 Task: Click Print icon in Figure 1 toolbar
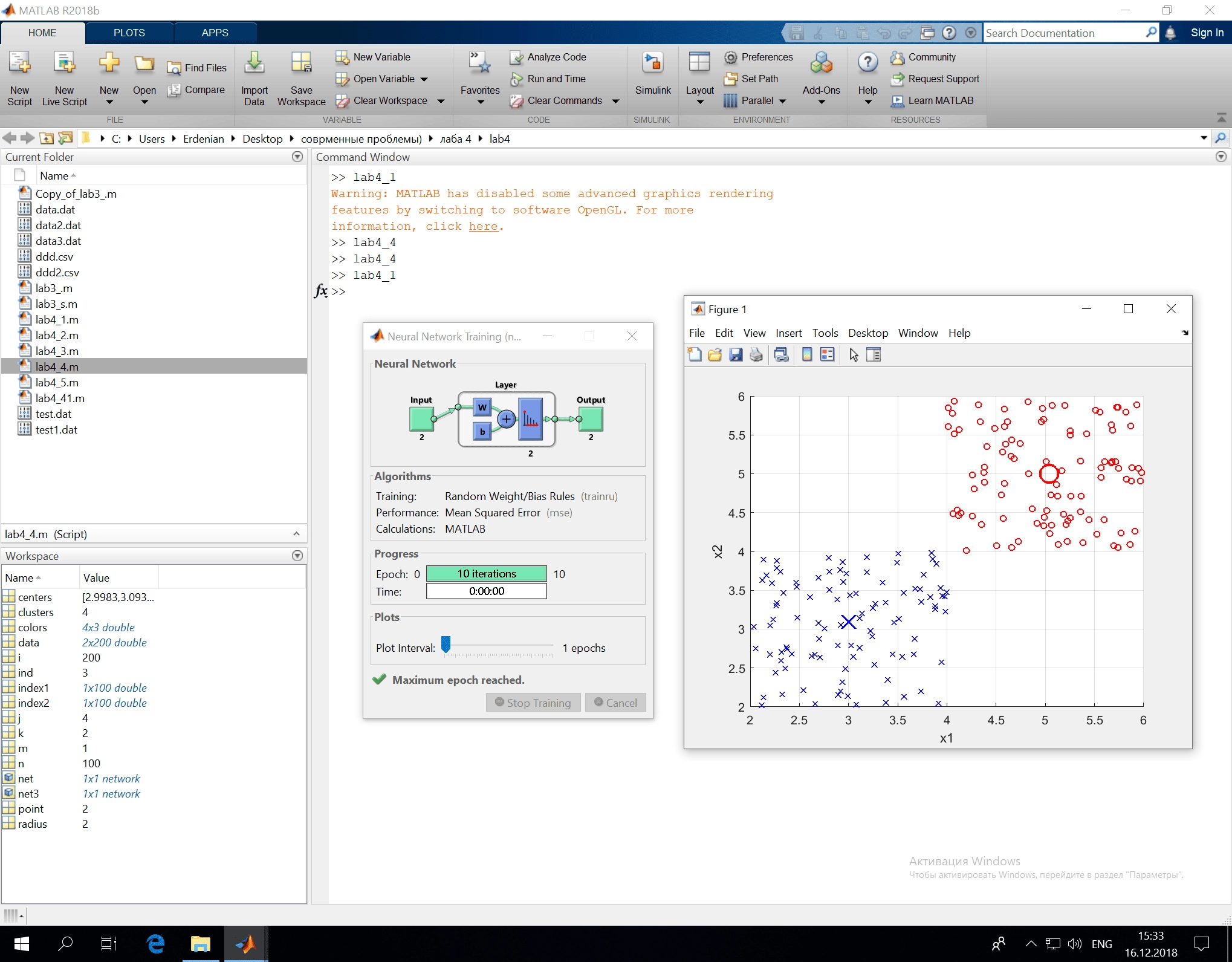[756, 355]
